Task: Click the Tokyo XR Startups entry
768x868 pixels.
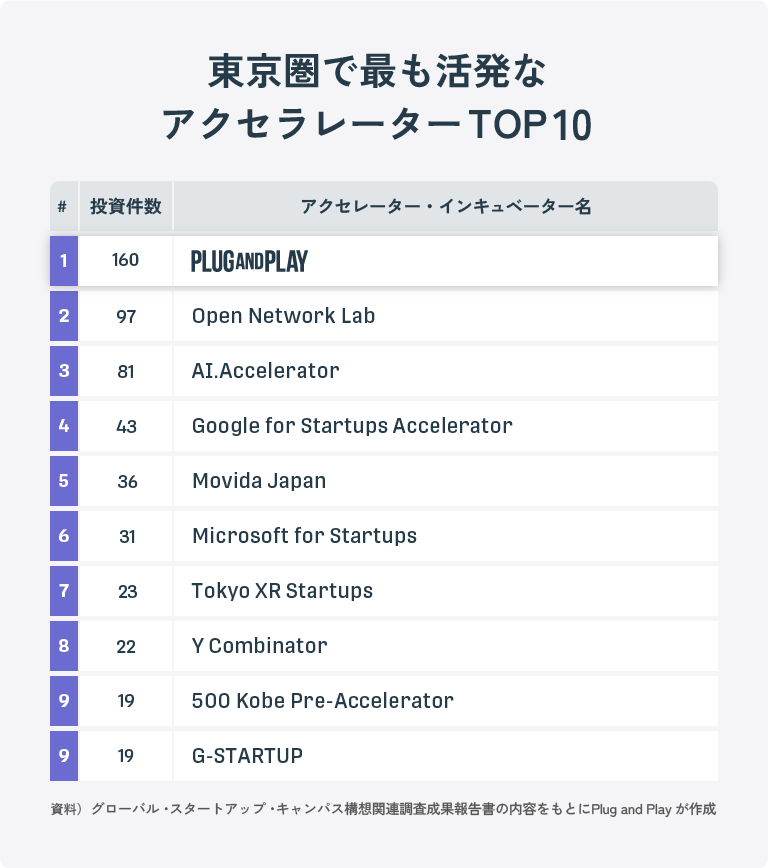Action: [x=282, y=591]
